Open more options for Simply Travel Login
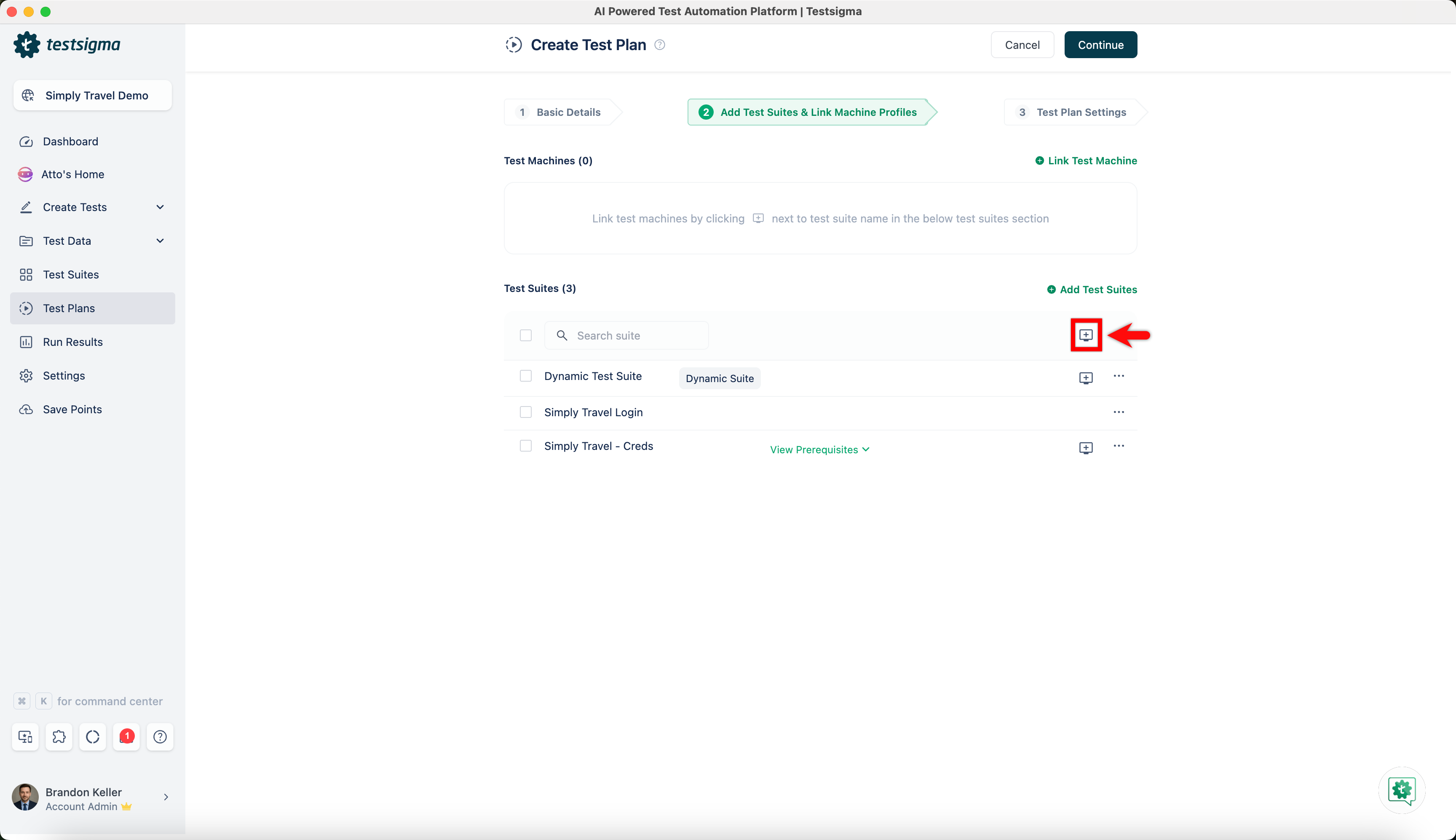The image size is (1456, 840). click(x=1119, y=412)
